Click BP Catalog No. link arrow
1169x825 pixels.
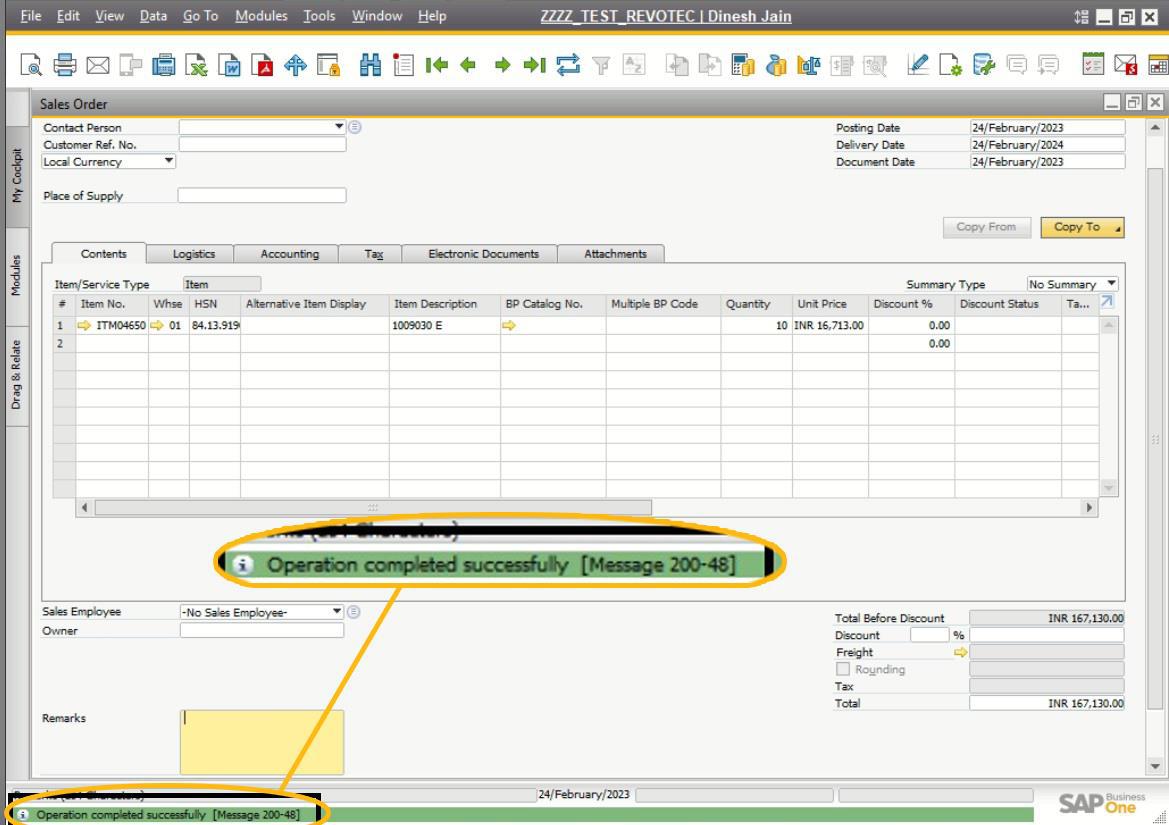508,325
